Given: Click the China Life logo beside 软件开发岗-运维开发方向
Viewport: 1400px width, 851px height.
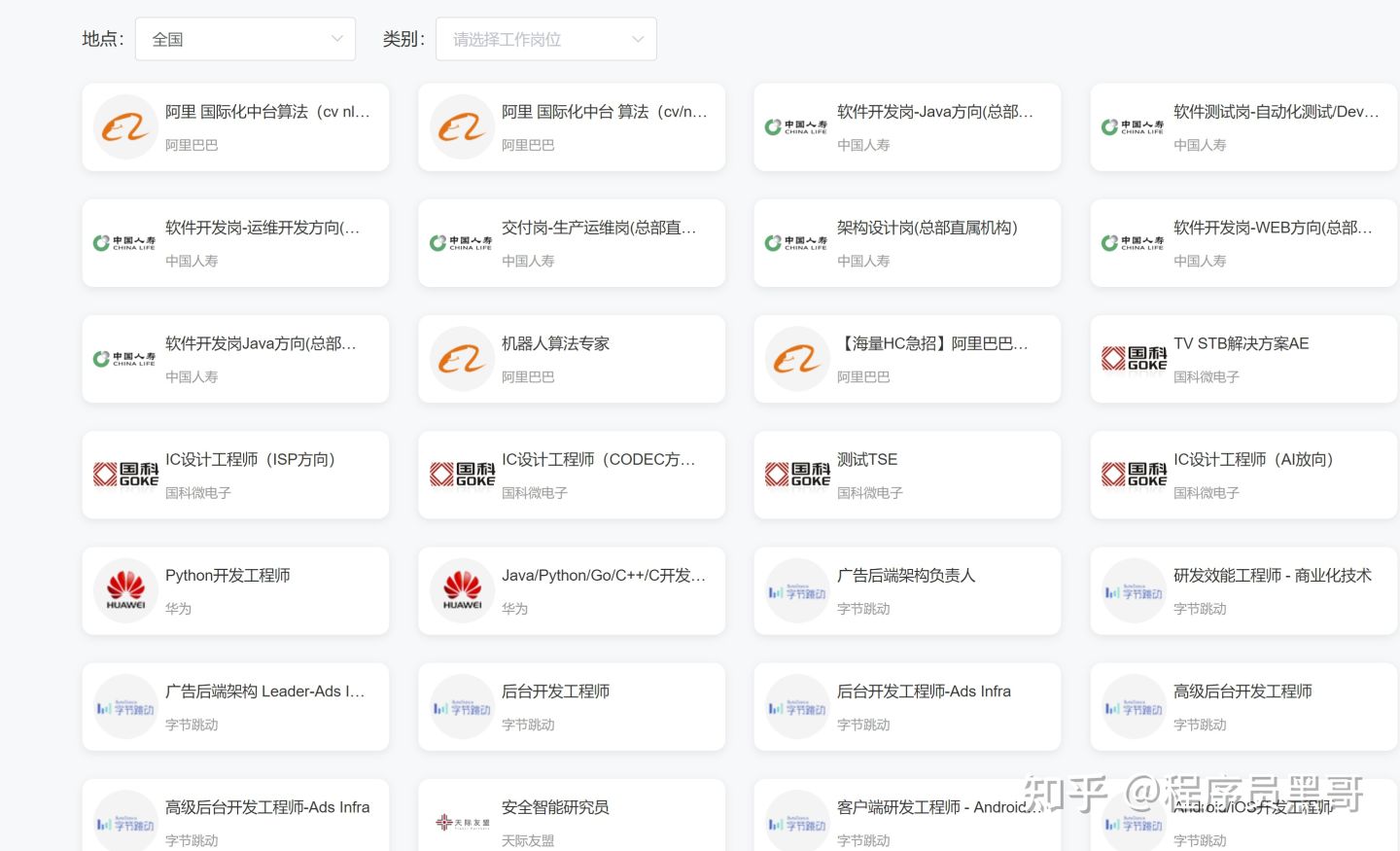Looking at the screenshot, I should (125, 243).
